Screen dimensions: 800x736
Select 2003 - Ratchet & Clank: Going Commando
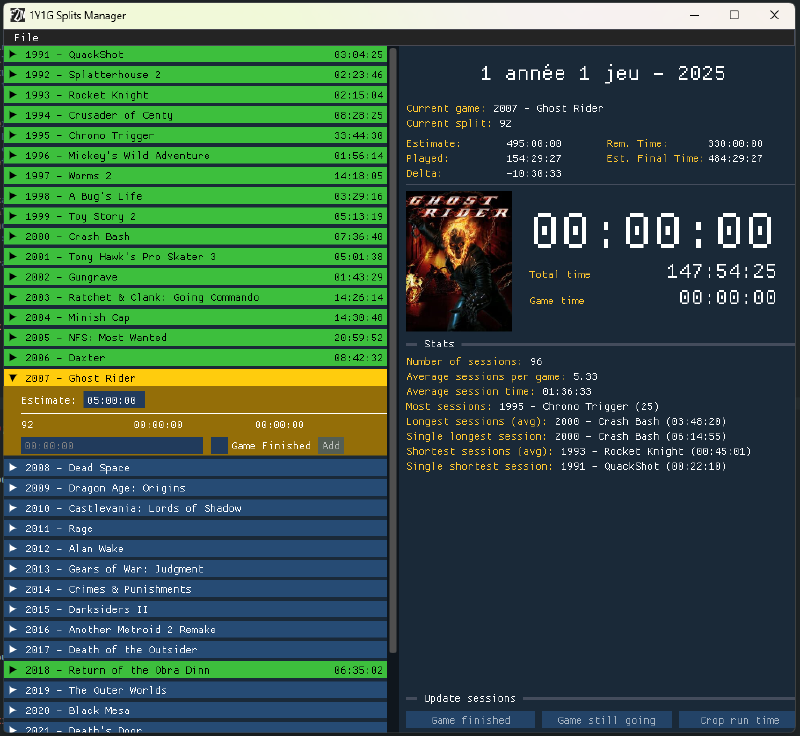195,297
